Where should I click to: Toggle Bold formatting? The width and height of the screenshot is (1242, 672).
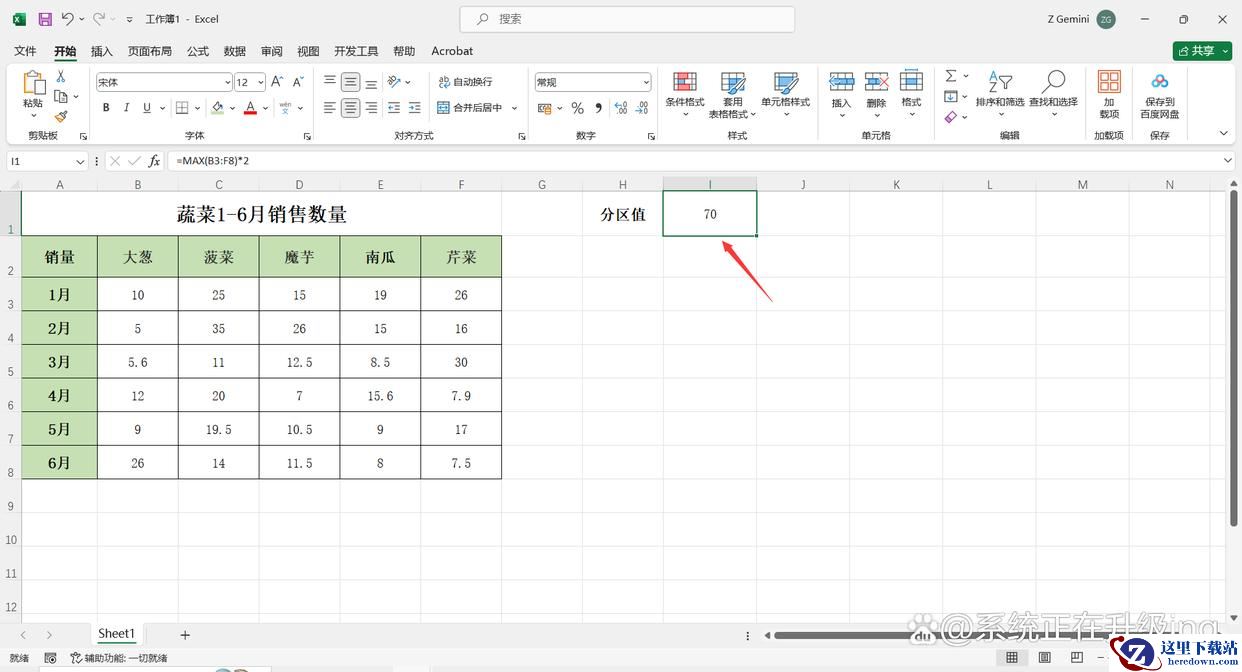(106, 108)
